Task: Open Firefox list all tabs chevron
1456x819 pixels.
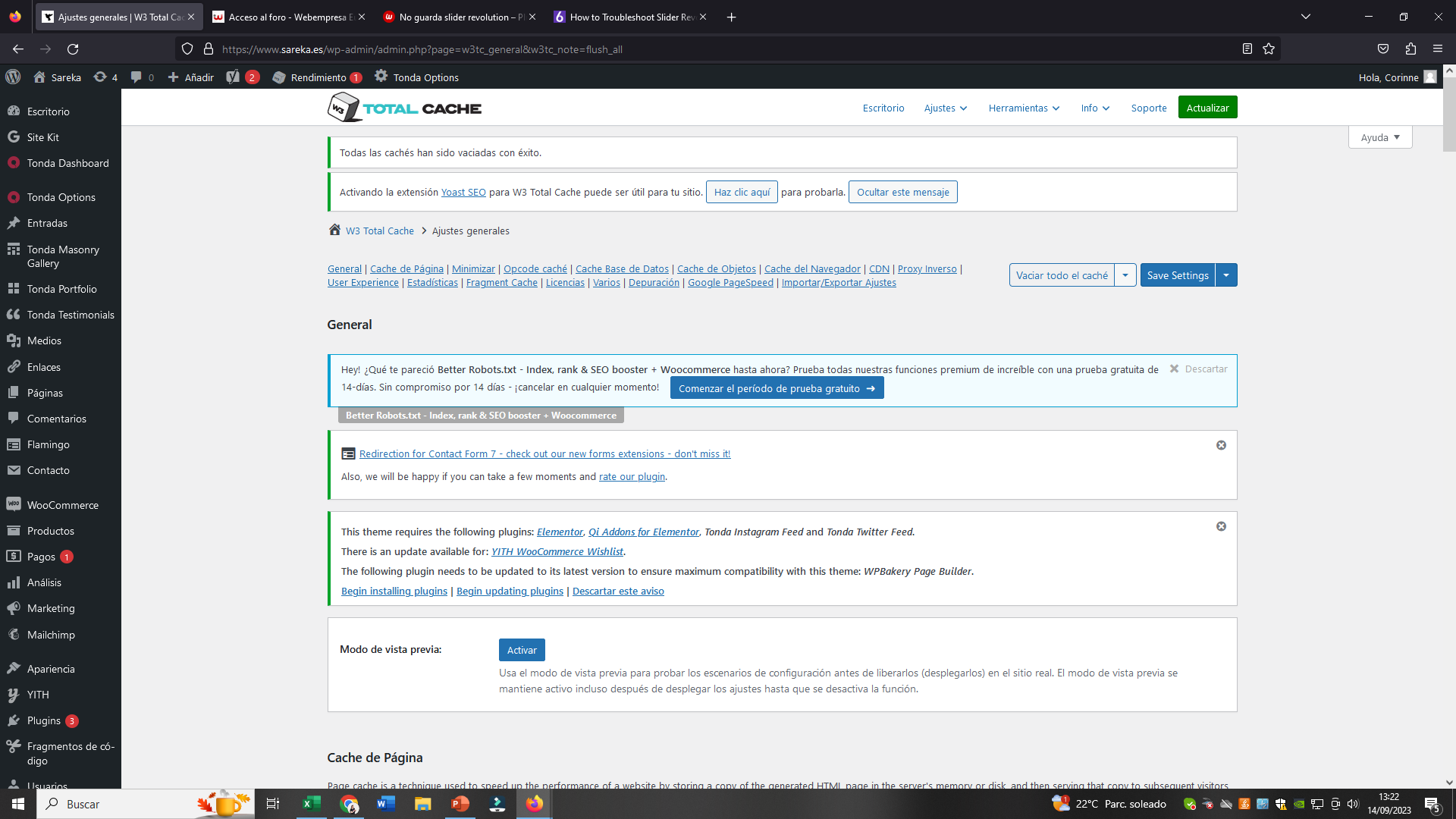Action: (x=1305, y=17)
